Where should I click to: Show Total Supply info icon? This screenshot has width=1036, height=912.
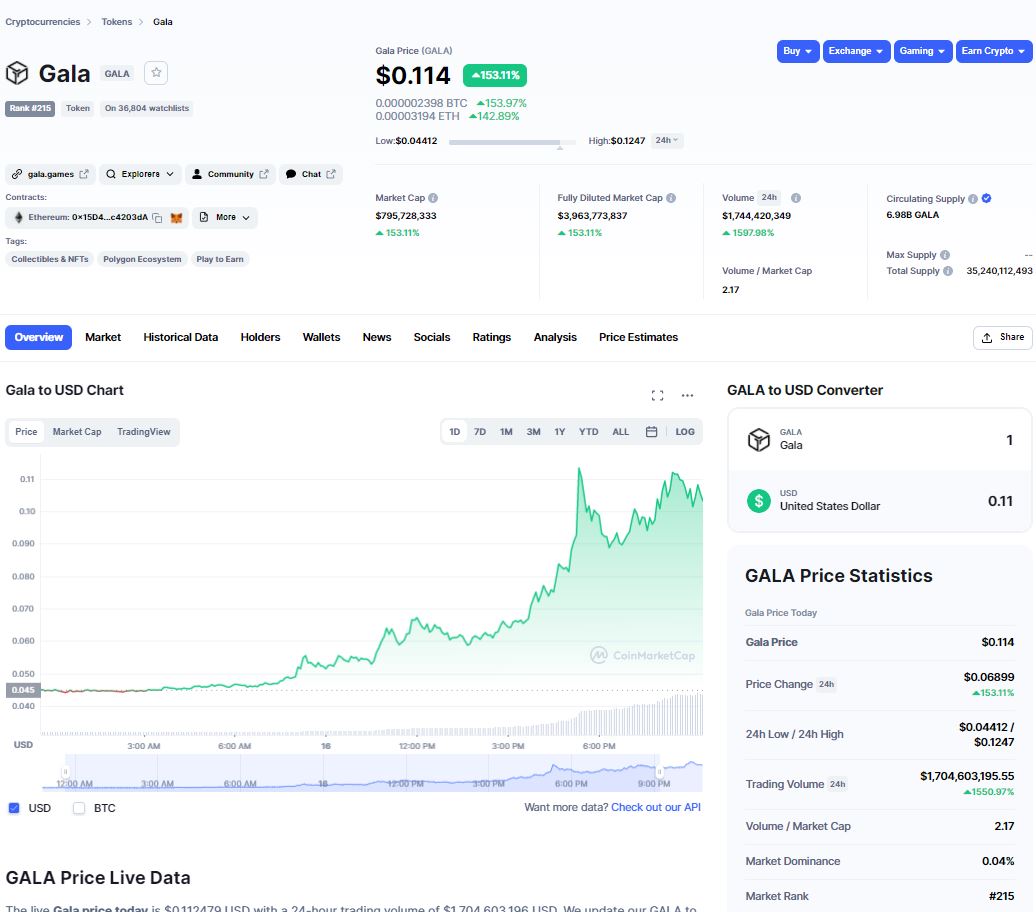click(947, 271)
